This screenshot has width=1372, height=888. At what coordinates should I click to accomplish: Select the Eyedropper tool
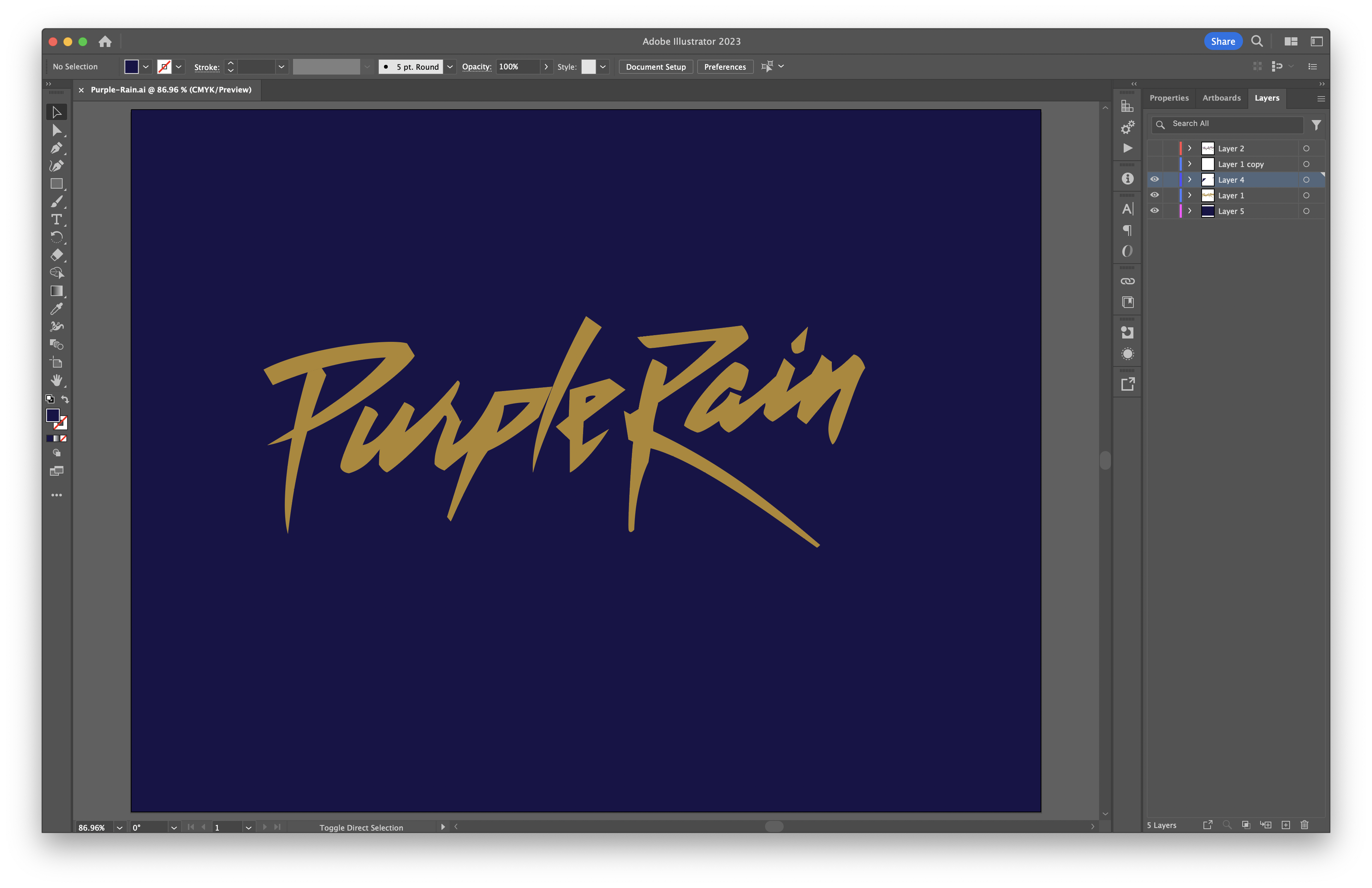(x=57, y=309)
